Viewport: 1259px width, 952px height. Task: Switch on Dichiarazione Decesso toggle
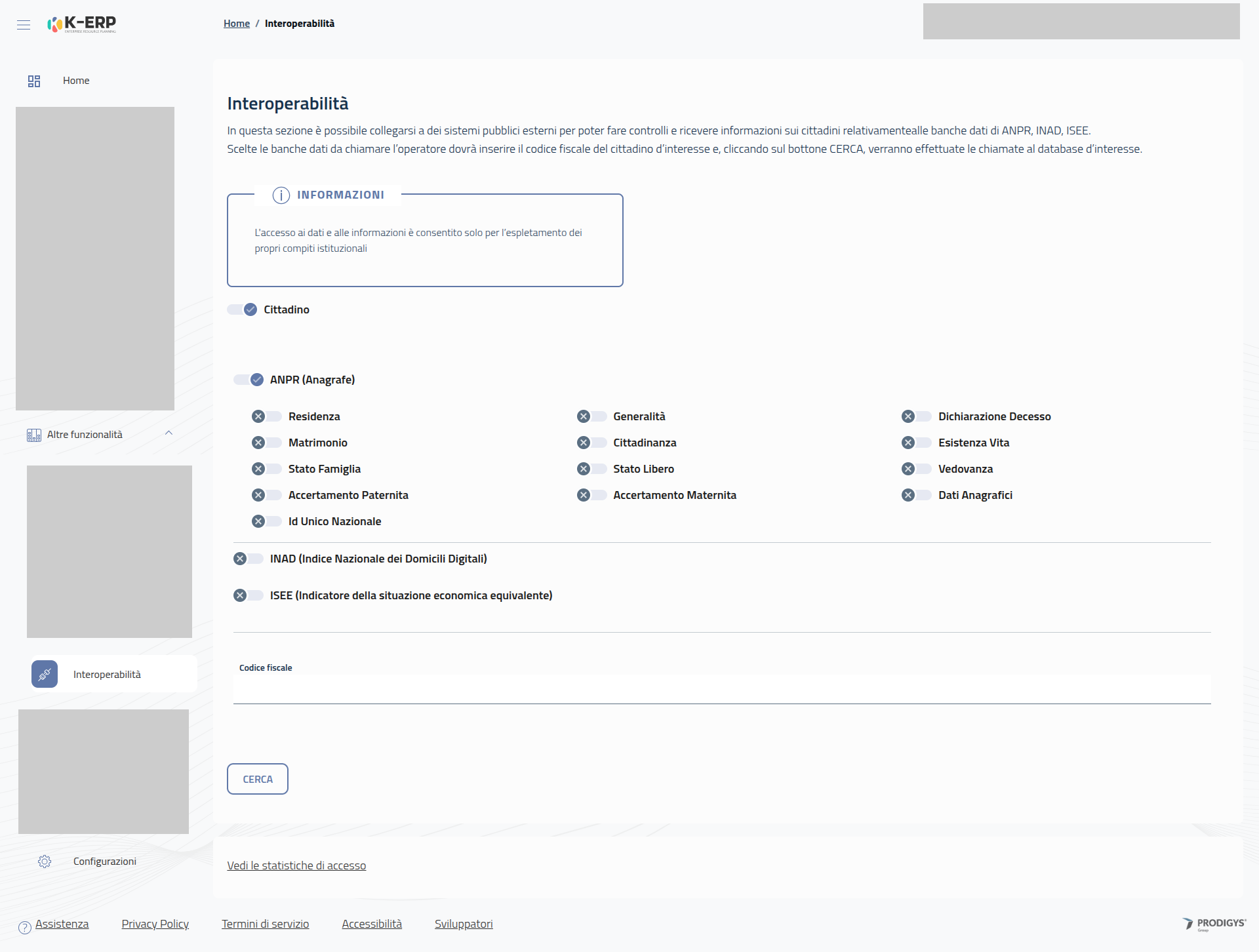click(x=916, y=416)
